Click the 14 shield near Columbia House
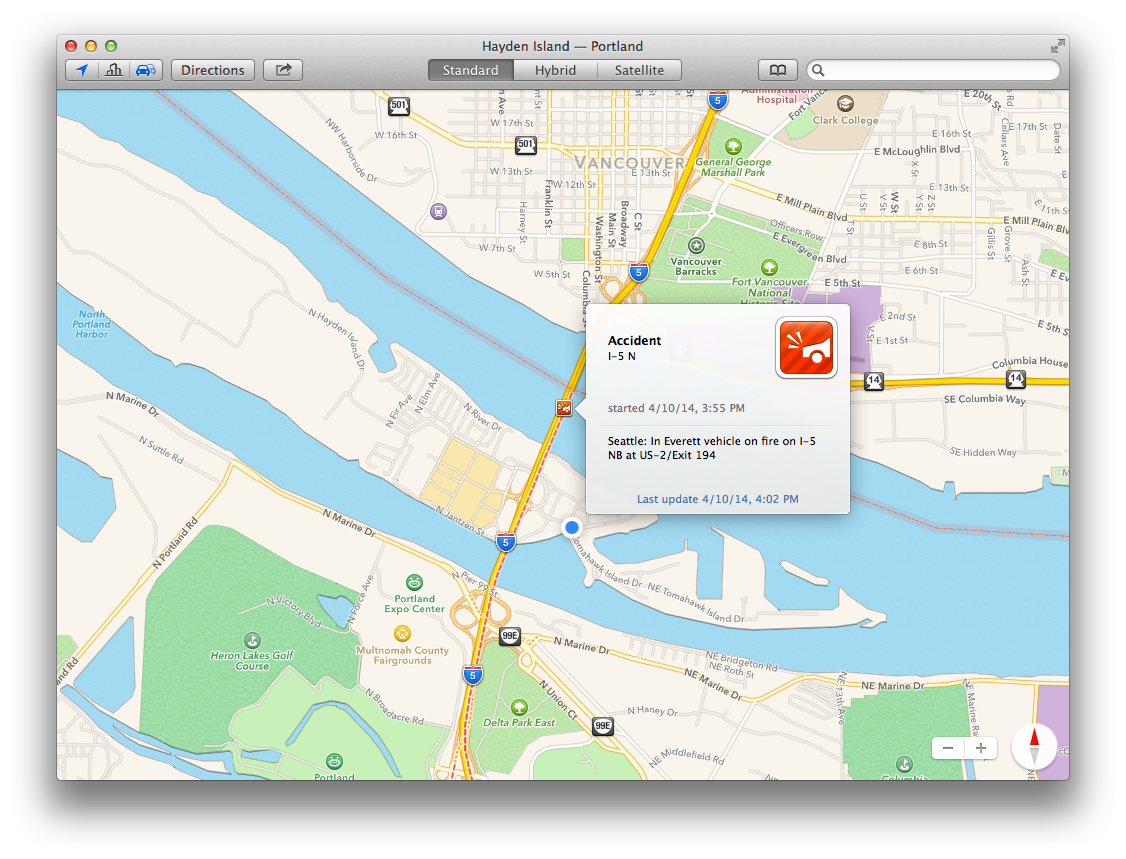This screenshot has height=859, width=1126. [1015, 378]
